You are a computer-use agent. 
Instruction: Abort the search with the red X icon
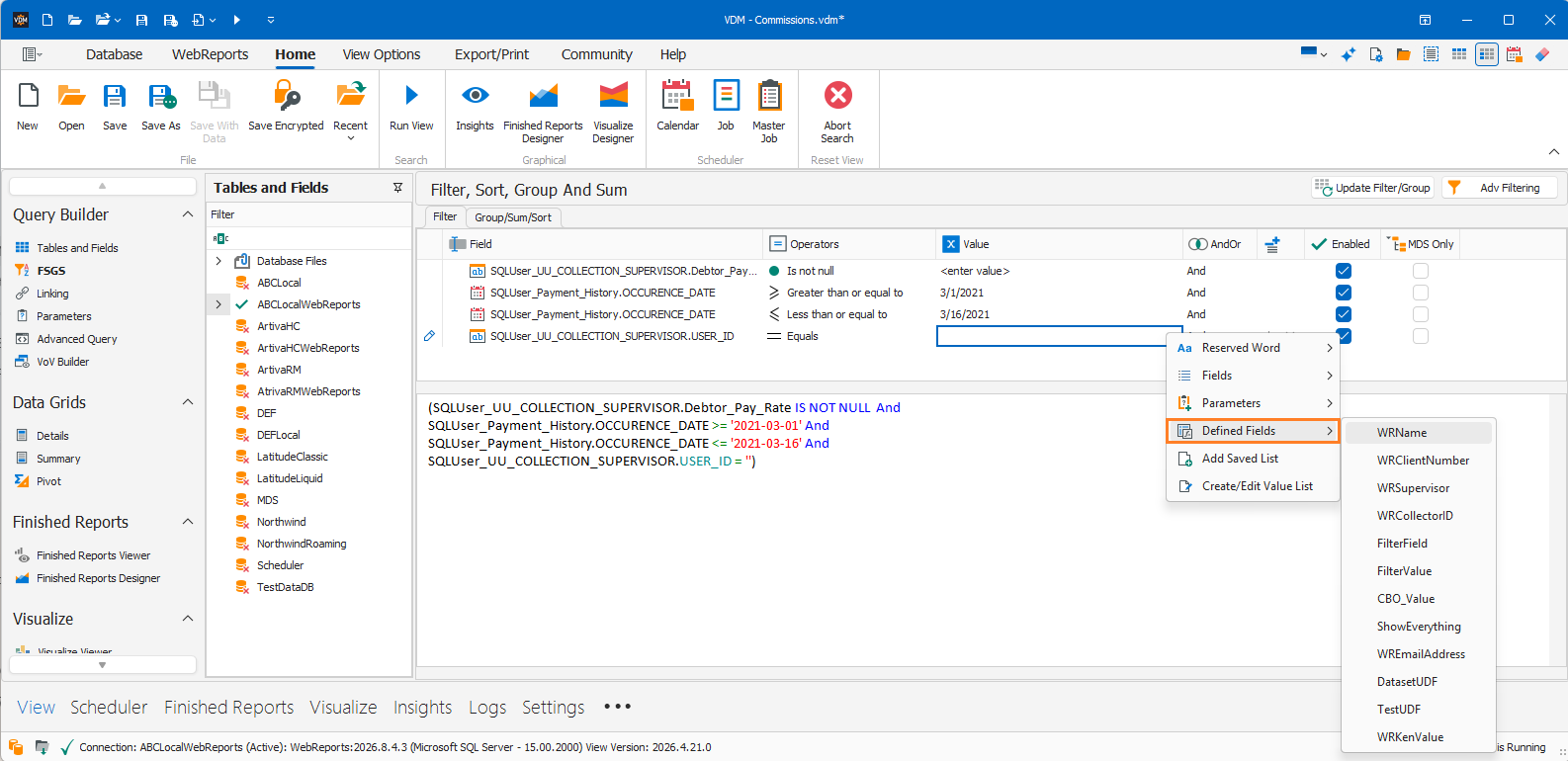pos(837,95)
